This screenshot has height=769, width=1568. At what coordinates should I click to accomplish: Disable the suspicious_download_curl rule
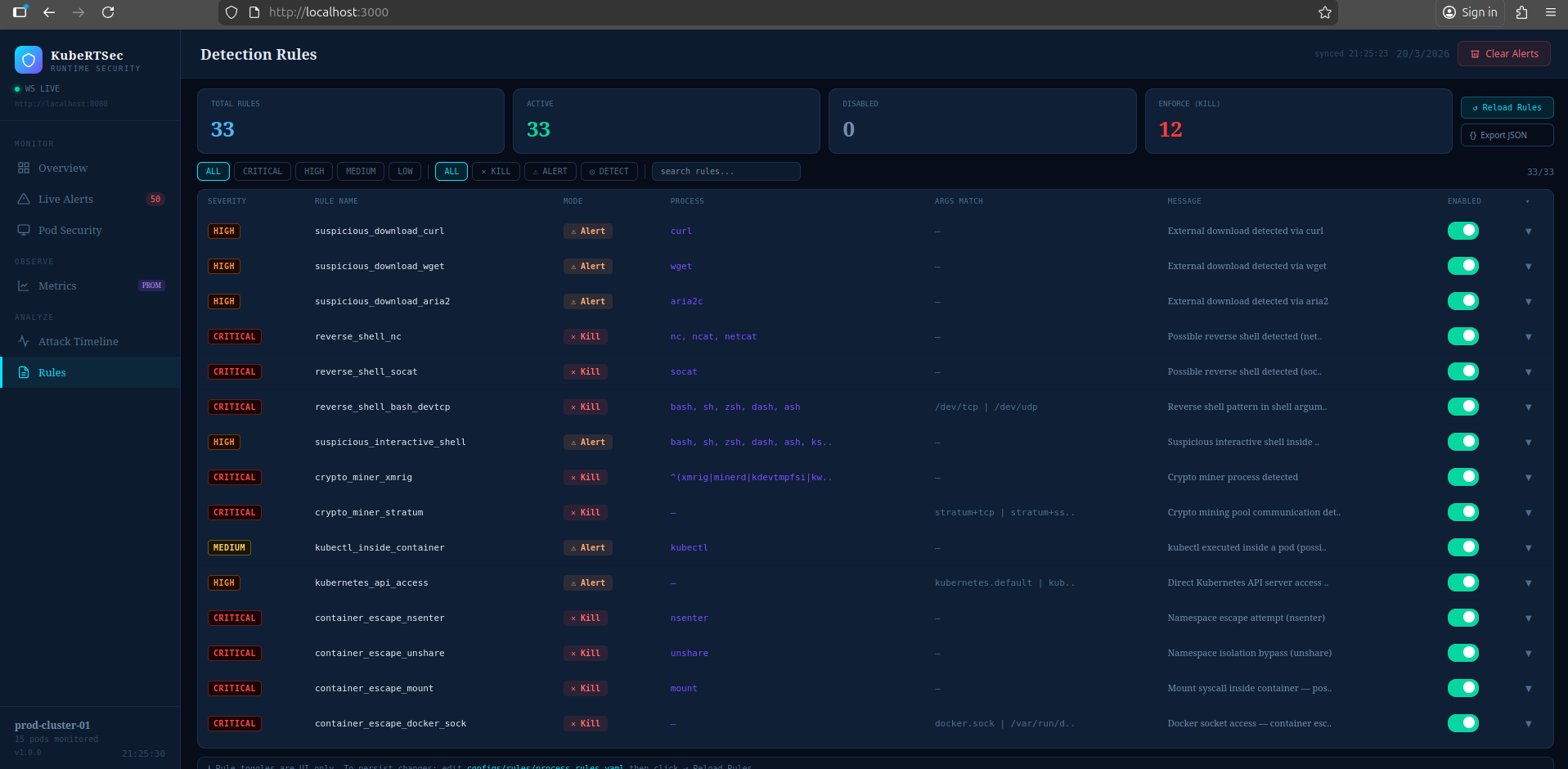[x=1463, y=231]
